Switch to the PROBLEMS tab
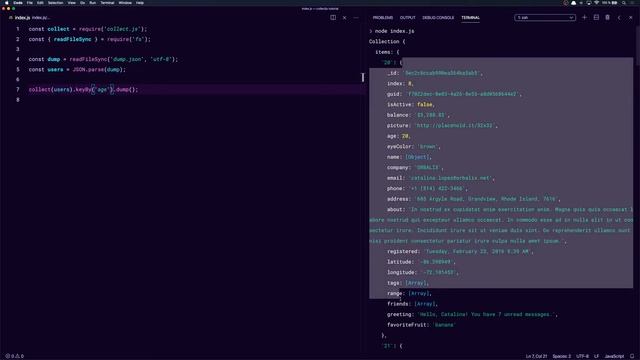This screenshot has width=640, height=360. tap(382, 18)
